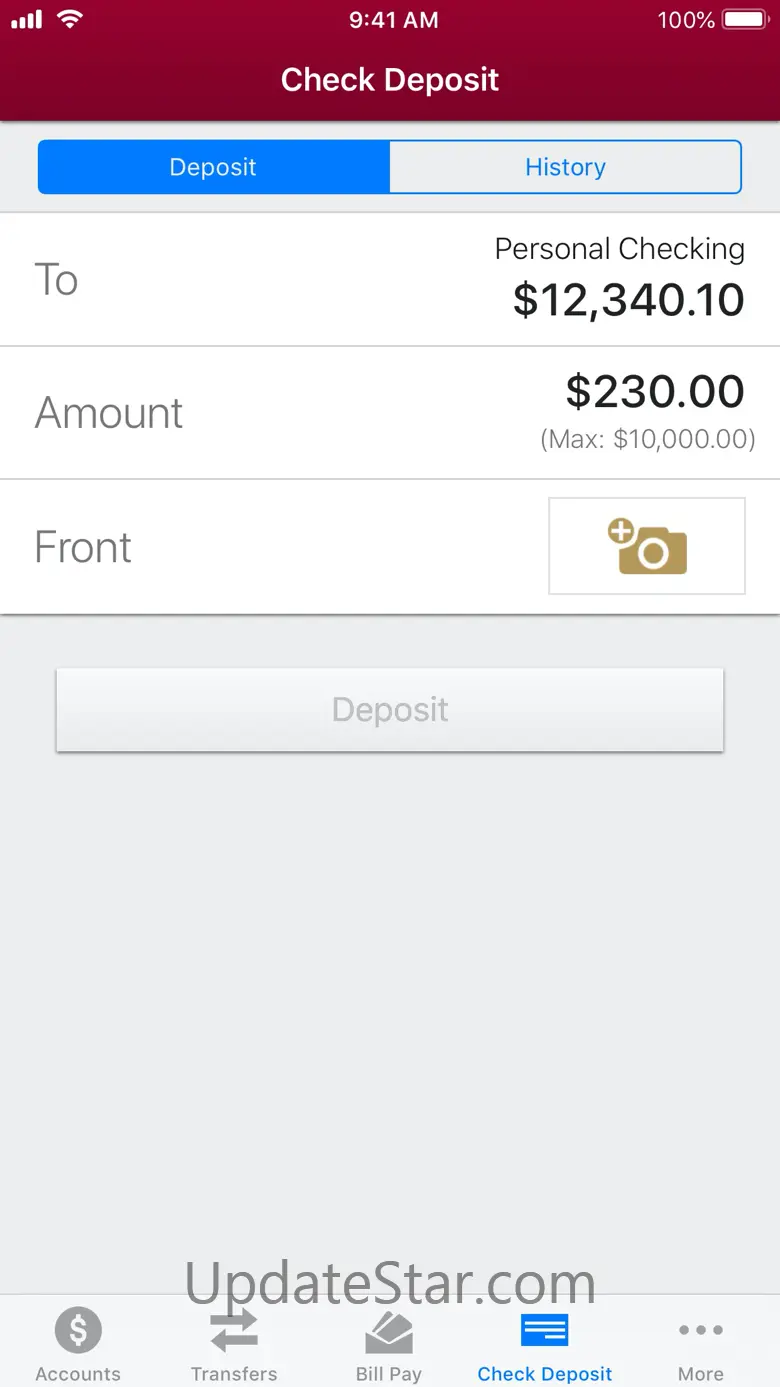780x1387 pixels.
Task: Tap the cellular signal bars
Action: click(x=27, y=20)
